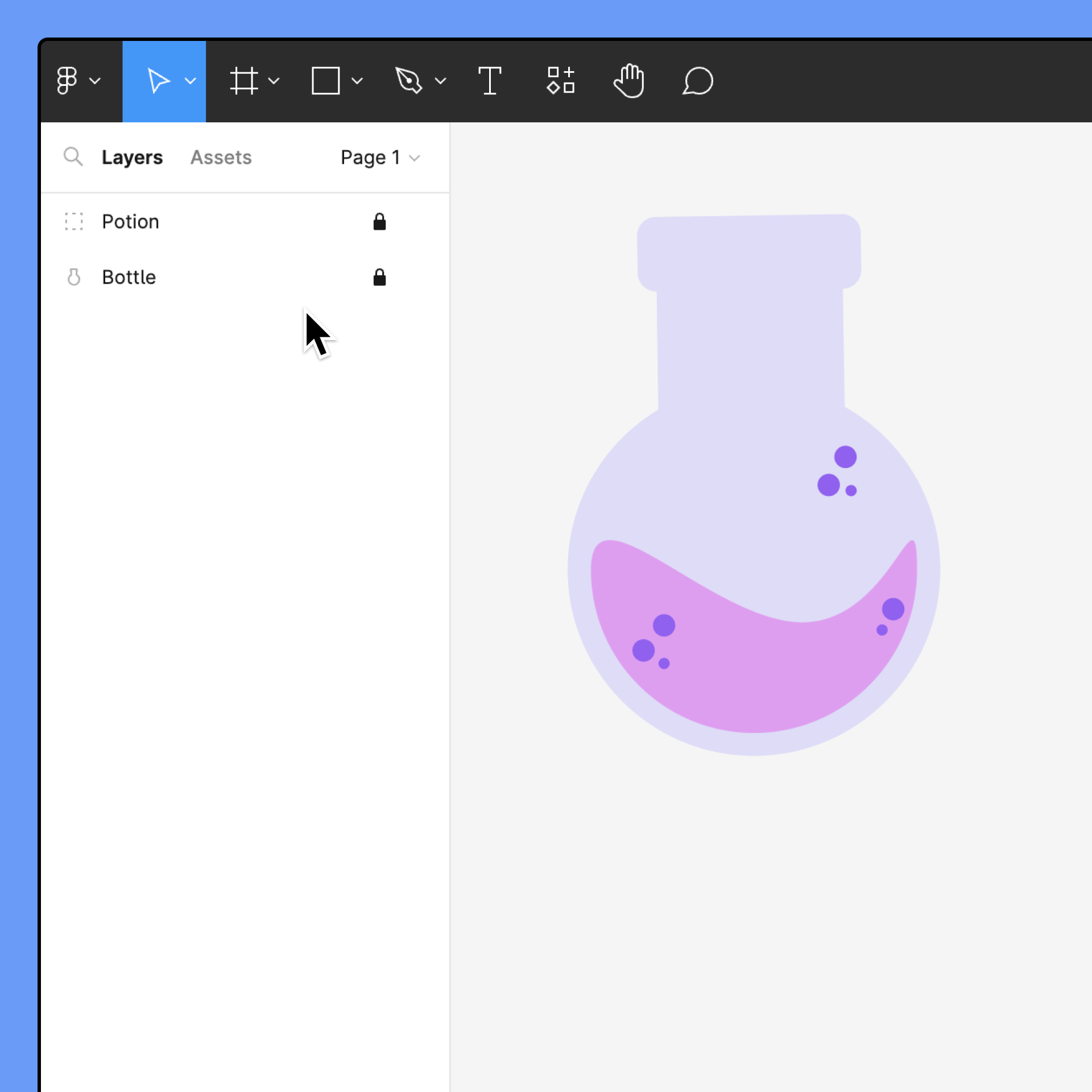The image size is (1092, 1092).
Task: Open the Figma main menu logo
Action: coord(67,81)
